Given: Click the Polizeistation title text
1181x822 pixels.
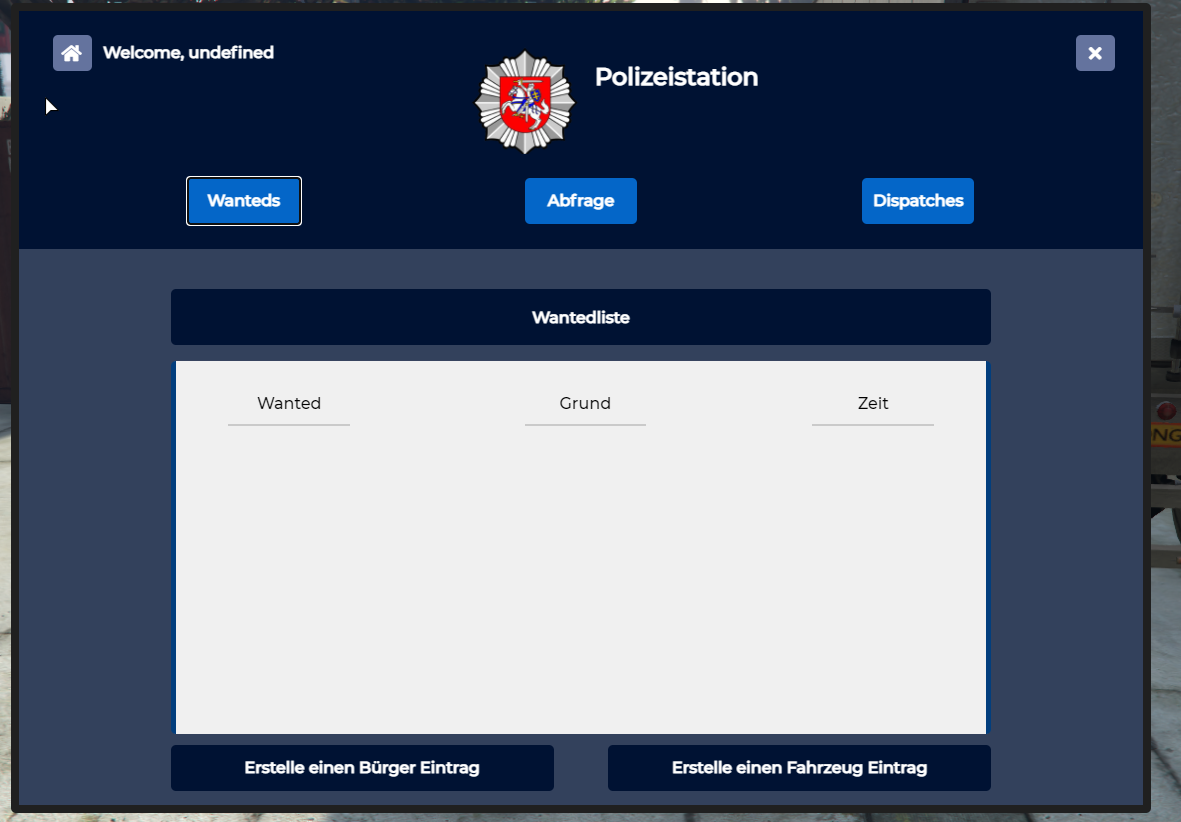Looking at the screenshot, I should (676, 77).
